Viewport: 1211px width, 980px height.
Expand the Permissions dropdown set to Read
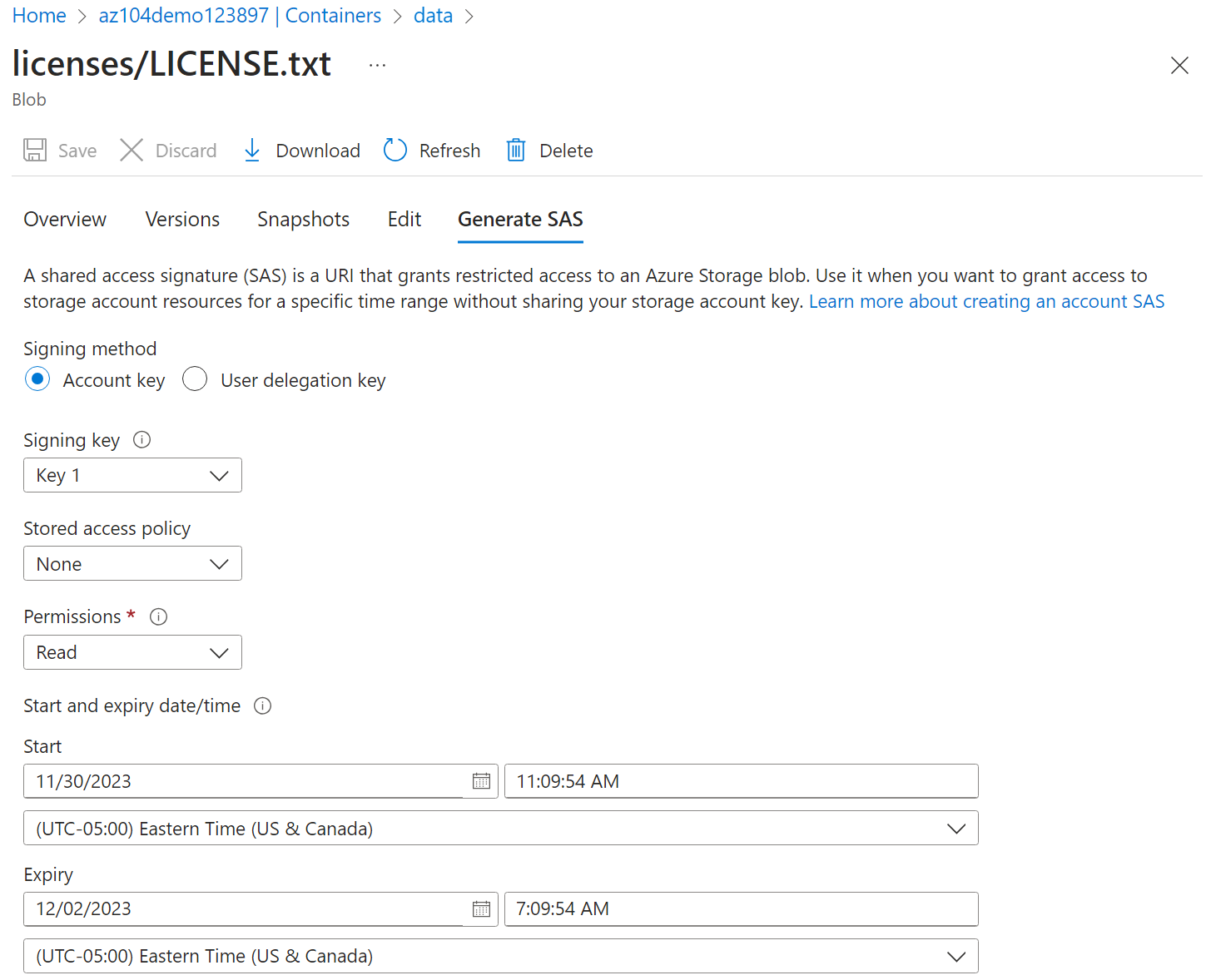coord(132,652)
